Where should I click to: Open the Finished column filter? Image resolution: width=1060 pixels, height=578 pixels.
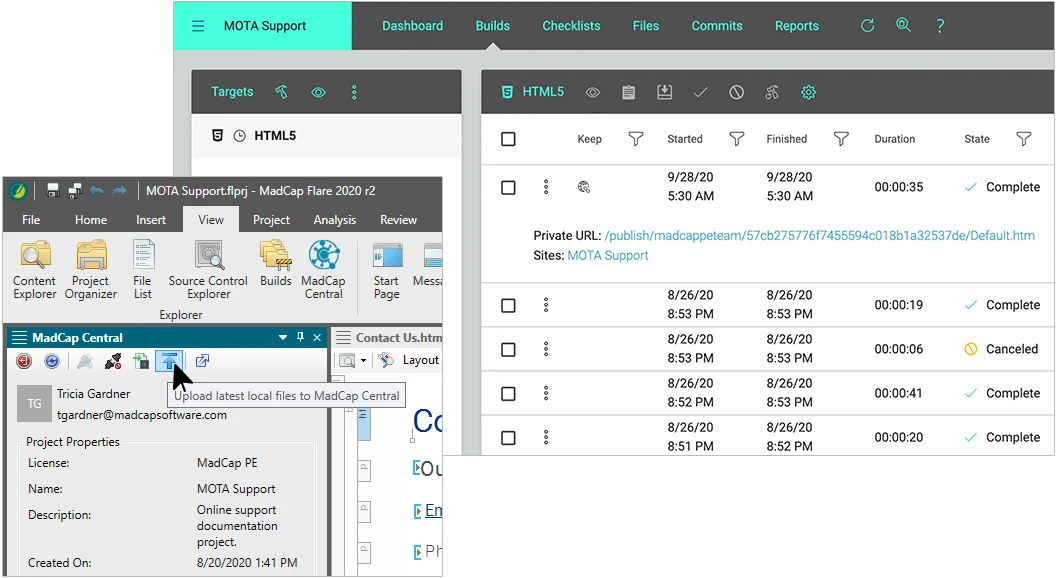pyautogui.click(x=841, y=139)
